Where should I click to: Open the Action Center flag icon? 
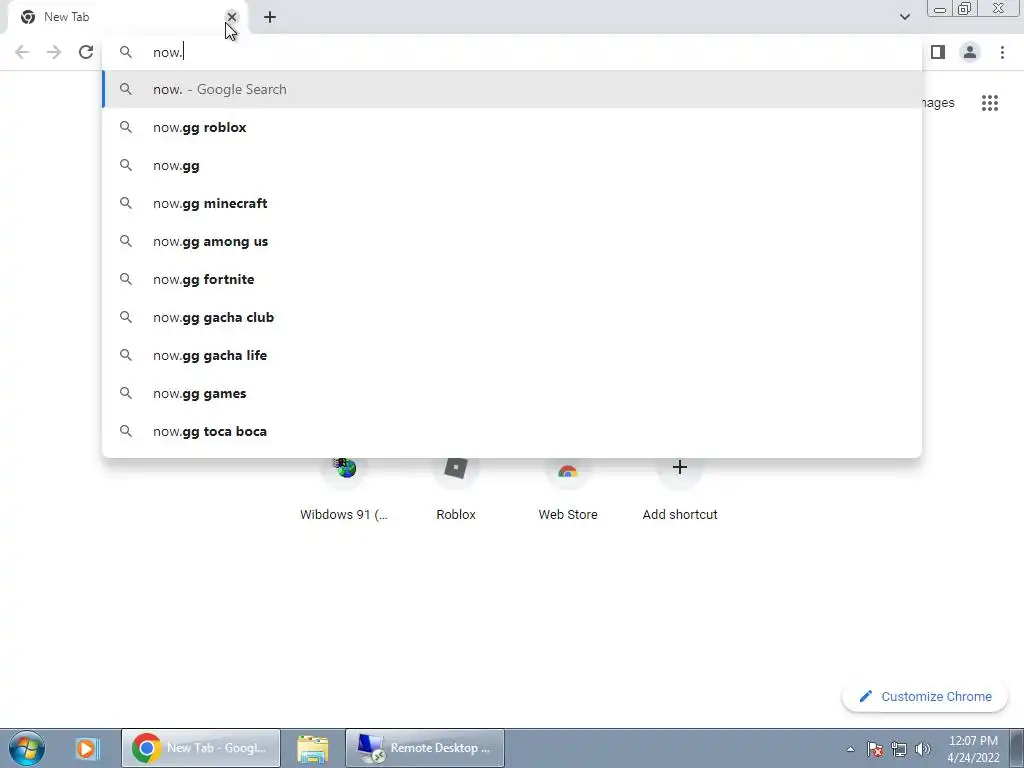point(875,749)
